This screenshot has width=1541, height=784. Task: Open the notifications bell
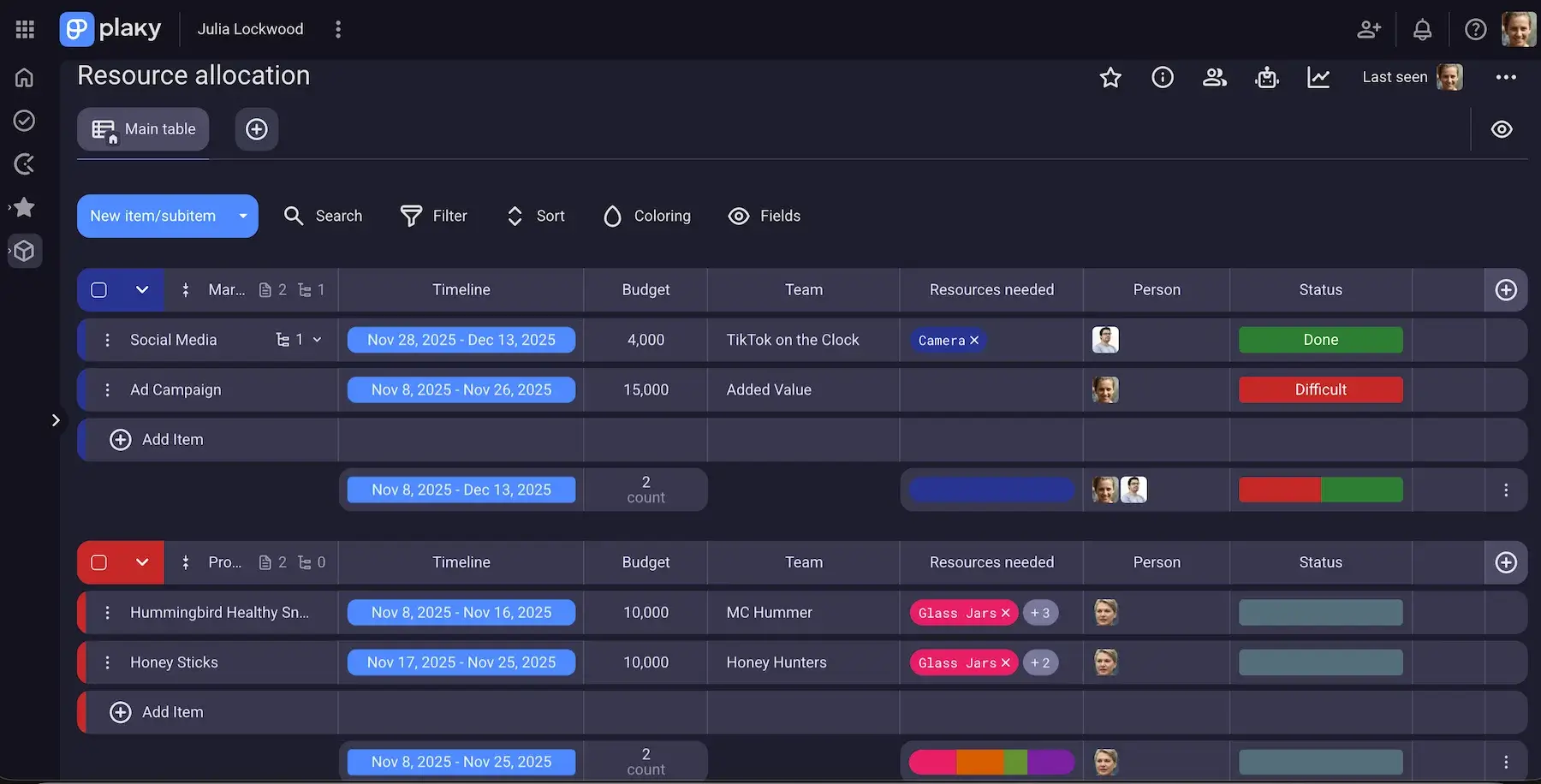[x=1422, y=29]
